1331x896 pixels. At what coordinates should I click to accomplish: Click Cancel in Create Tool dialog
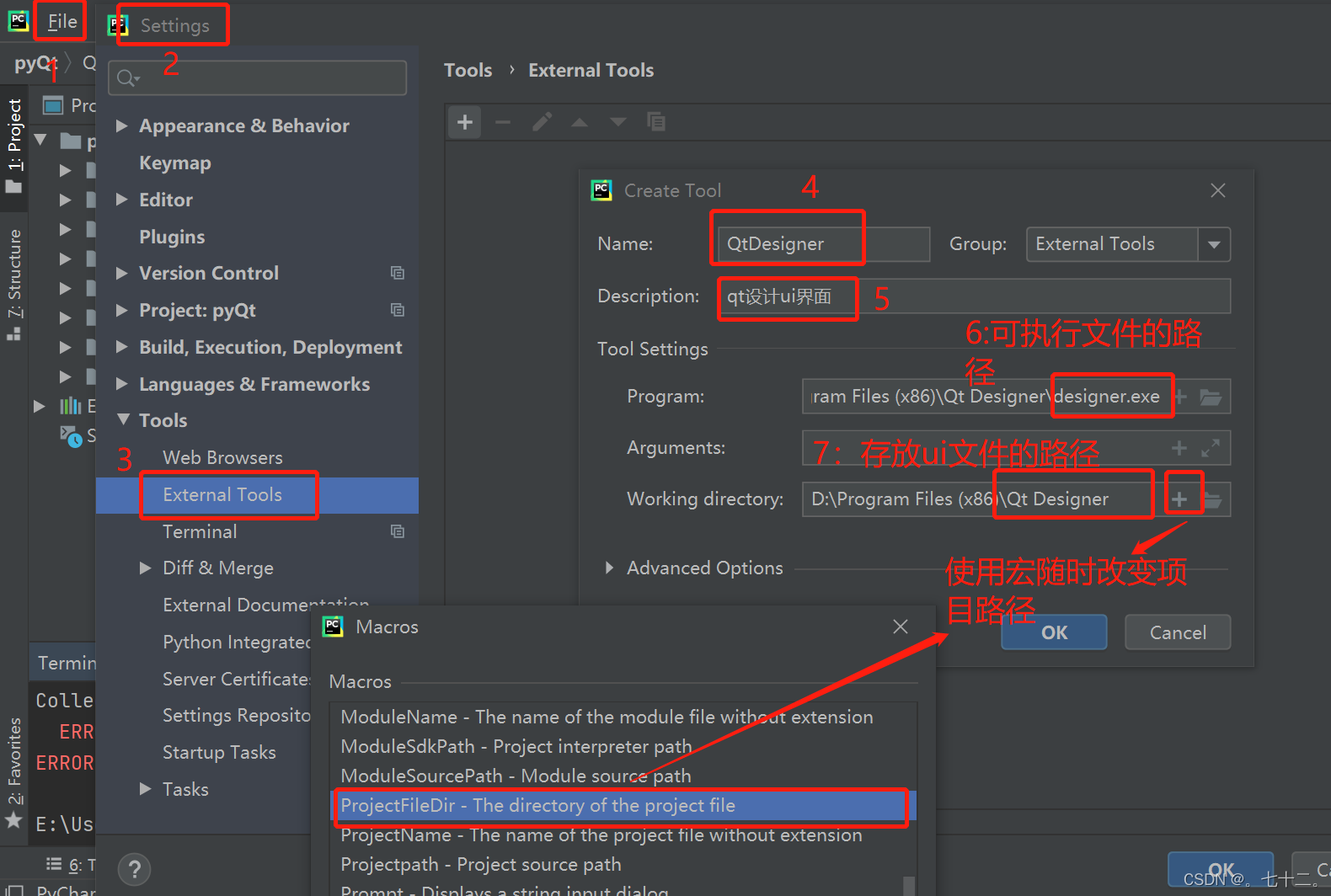click(1178, 632)
